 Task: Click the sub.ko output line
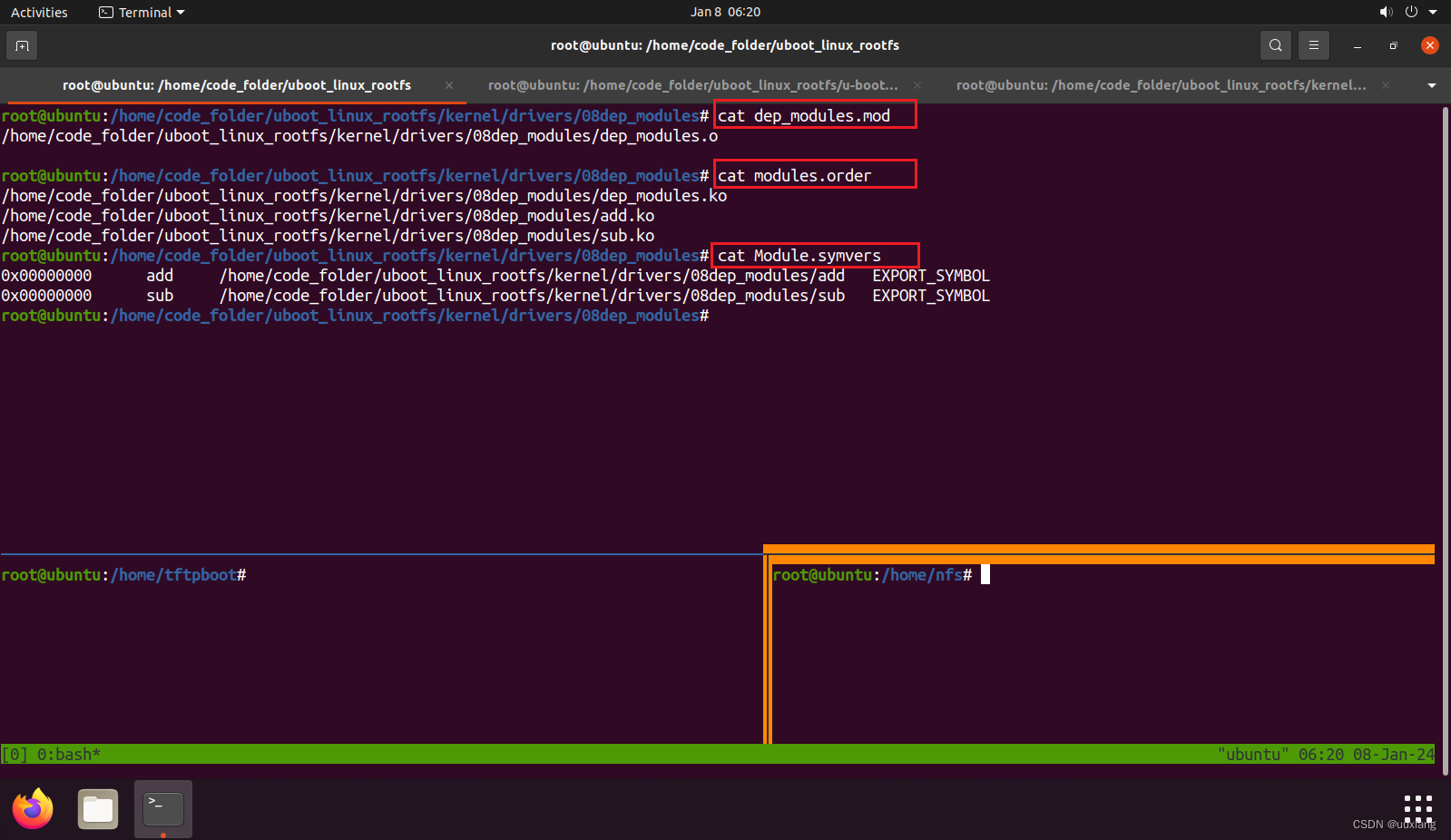pyautogui.click(x=328, y=235)
